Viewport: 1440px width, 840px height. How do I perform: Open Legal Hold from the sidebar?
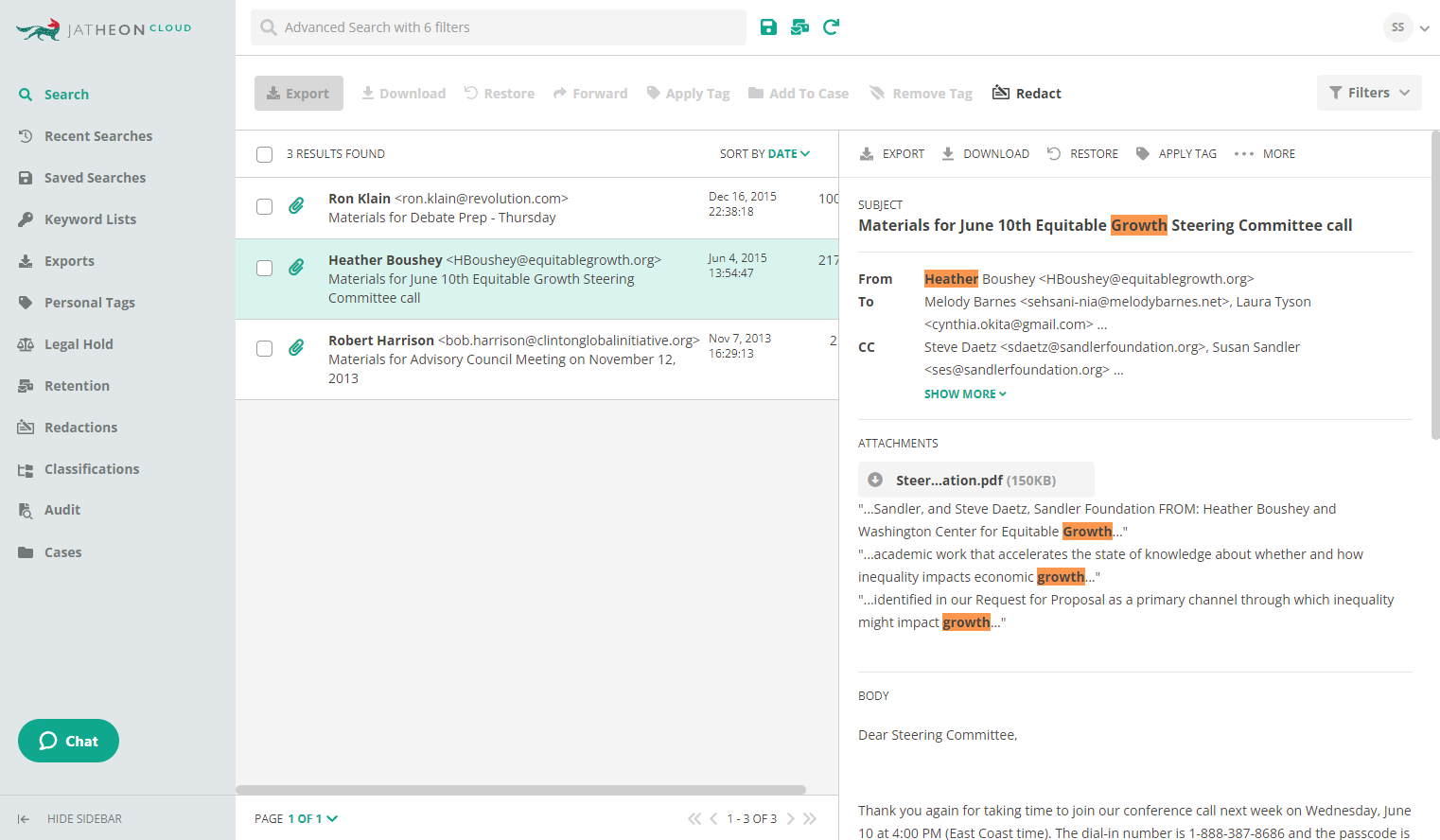point(79,344)
